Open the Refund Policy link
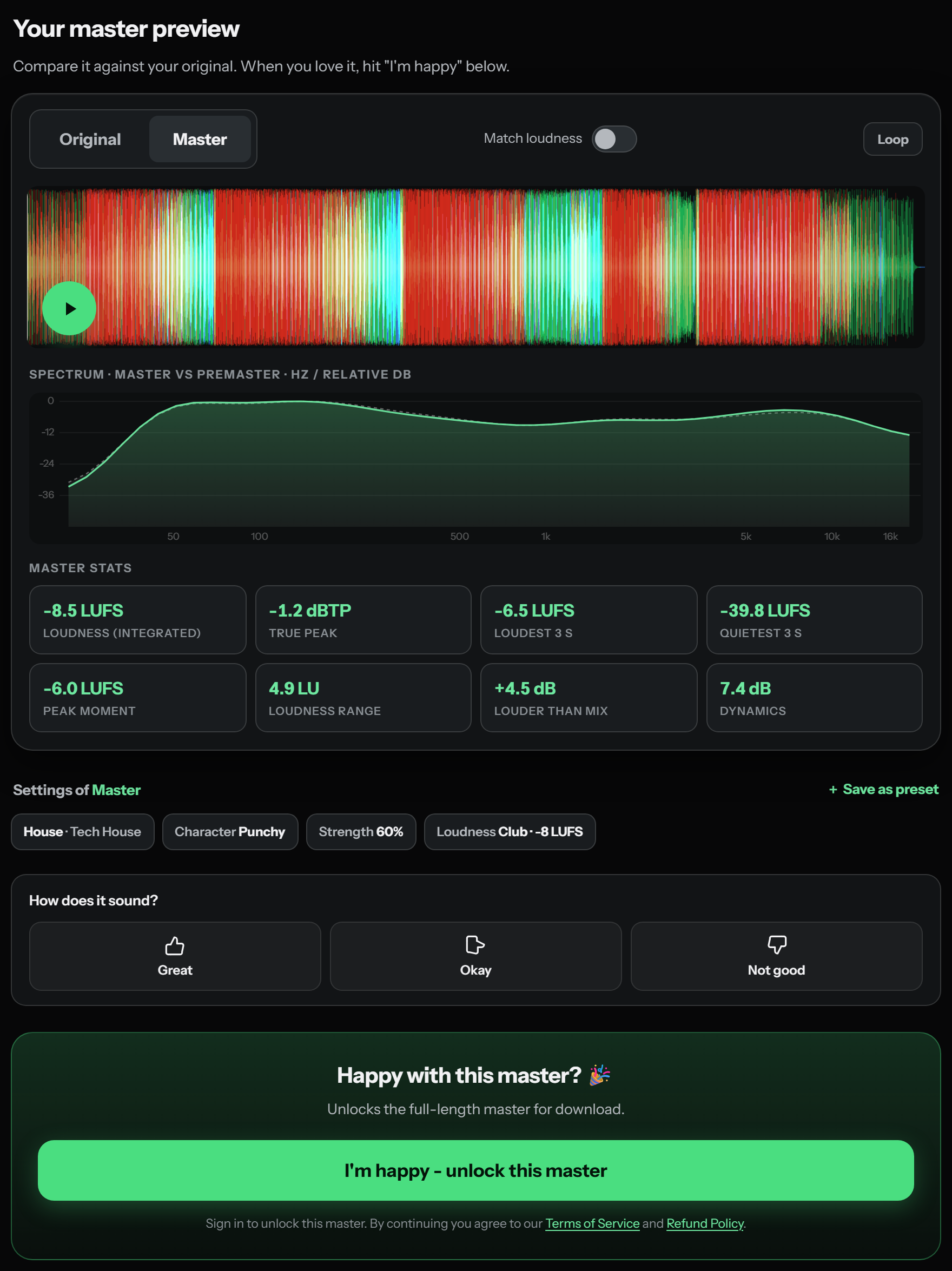This screenshot has width=952, height=1271. coord(705,1223)
